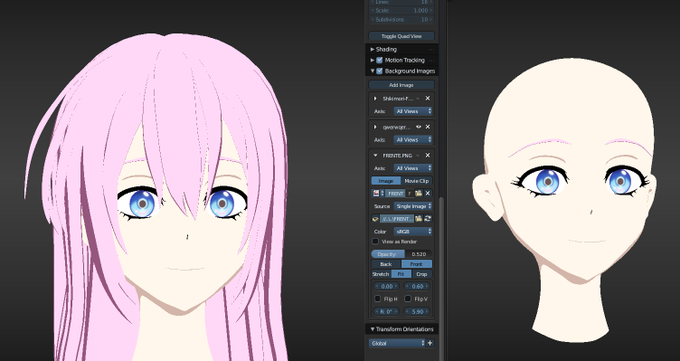Disable the Motion Tracking checkbox
This screenshot has width=680, height=361.
(379, 60)
